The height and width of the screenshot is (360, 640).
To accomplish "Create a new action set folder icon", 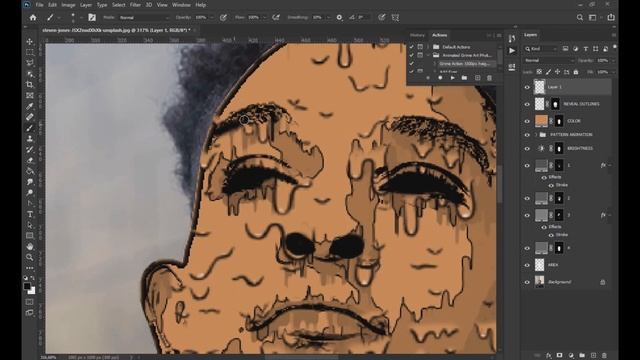I will [464, 78].
